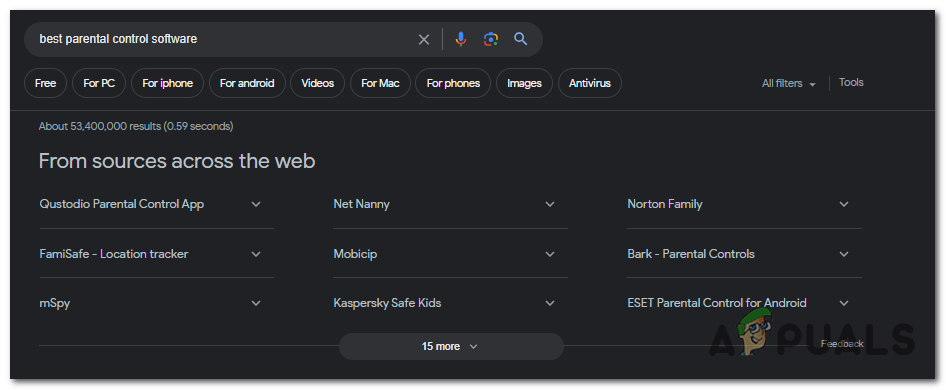Clear the search query with X icon
The image size is (946, 390).
424,40
